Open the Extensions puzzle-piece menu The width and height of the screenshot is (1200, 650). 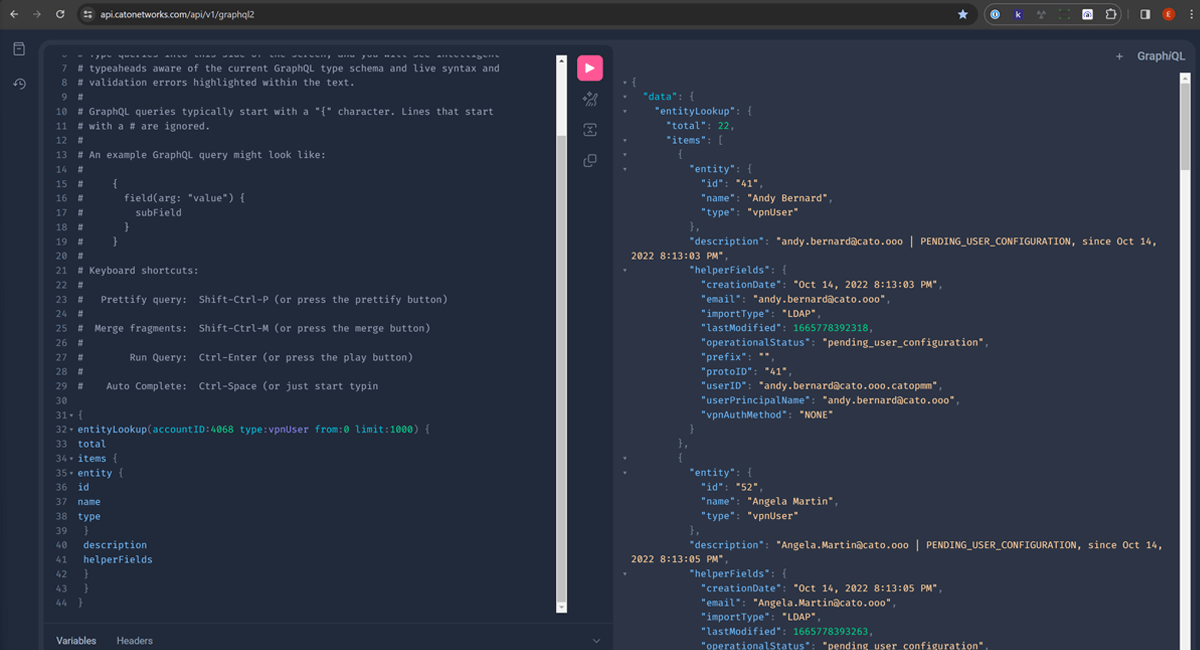(1110, 15)
